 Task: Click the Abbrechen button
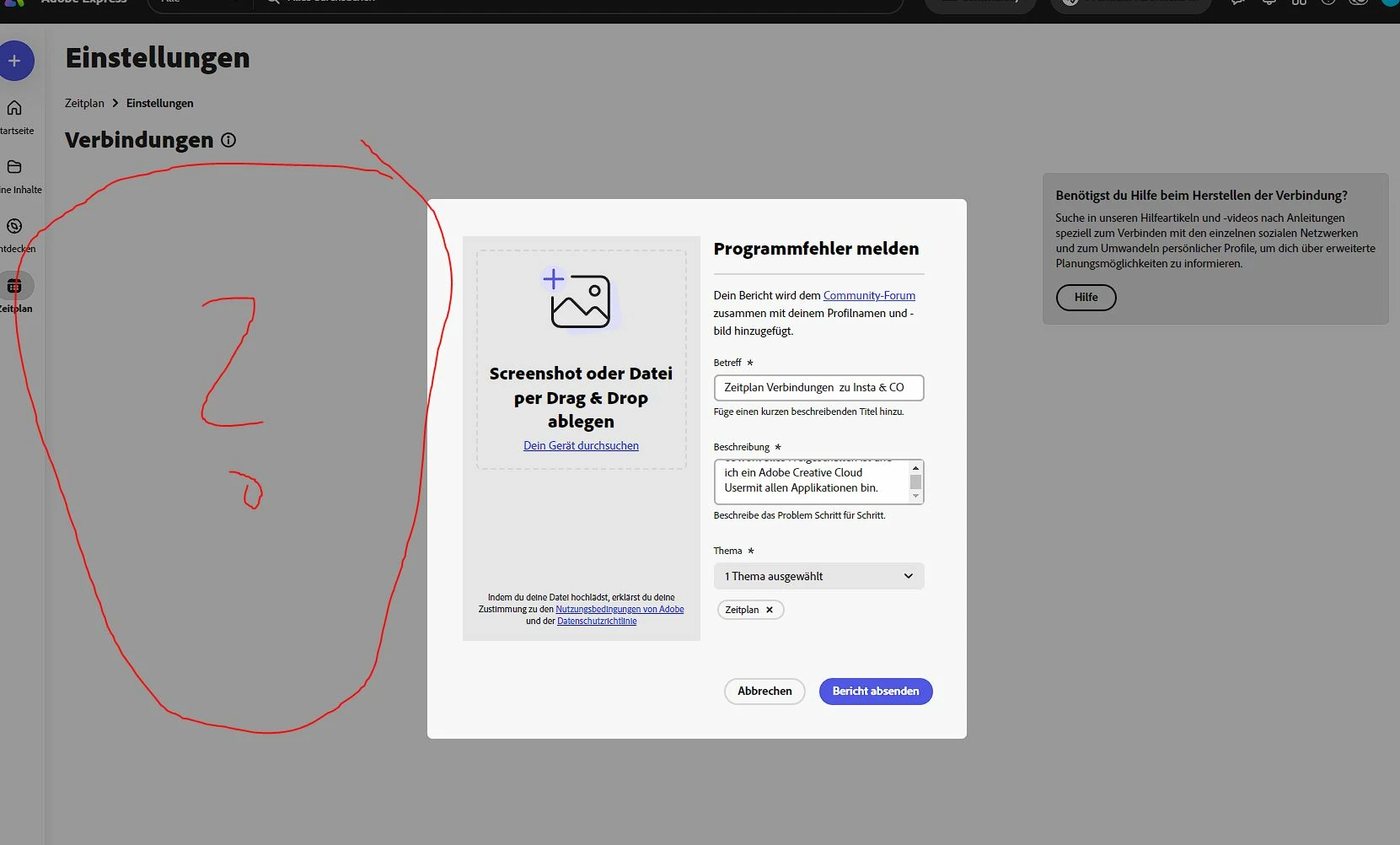(x=764, y=692)
